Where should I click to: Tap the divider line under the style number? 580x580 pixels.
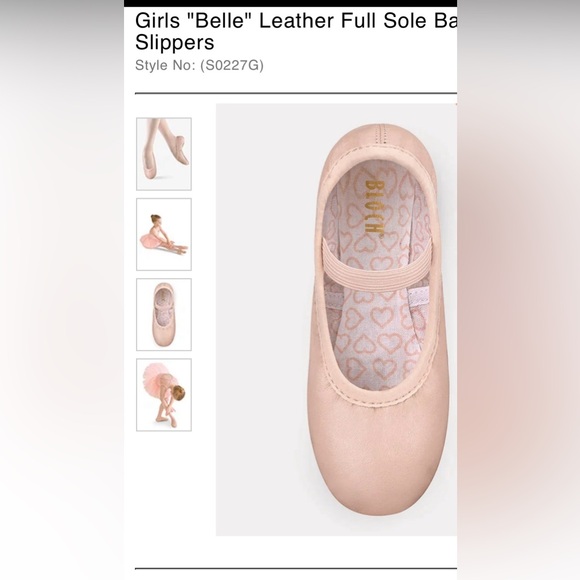pyautogui.click(x=296, y=94)
